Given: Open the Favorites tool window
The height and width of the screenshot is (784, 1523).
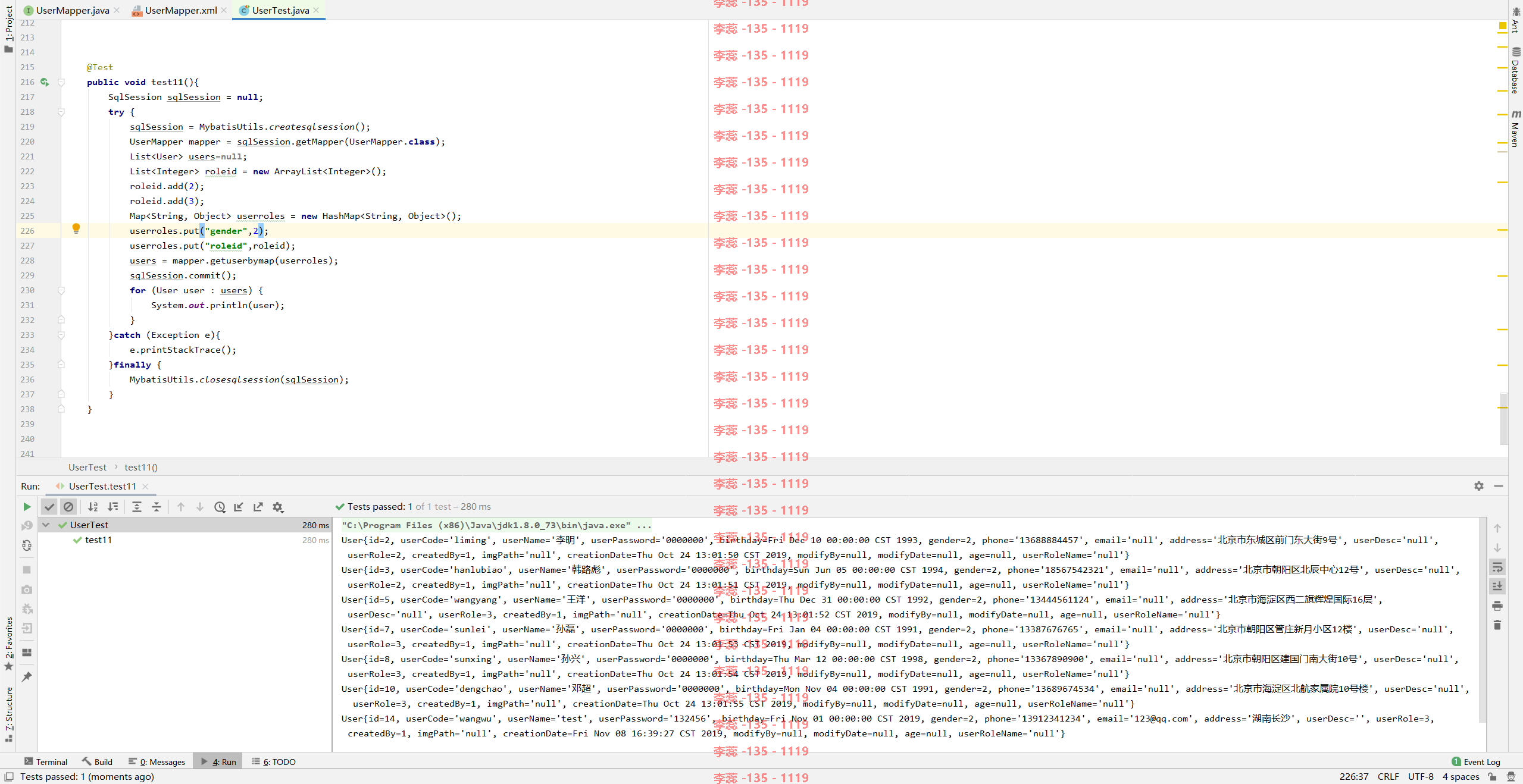Looking at the screenshot, I should pyautogui.click(x=8, y=644).
